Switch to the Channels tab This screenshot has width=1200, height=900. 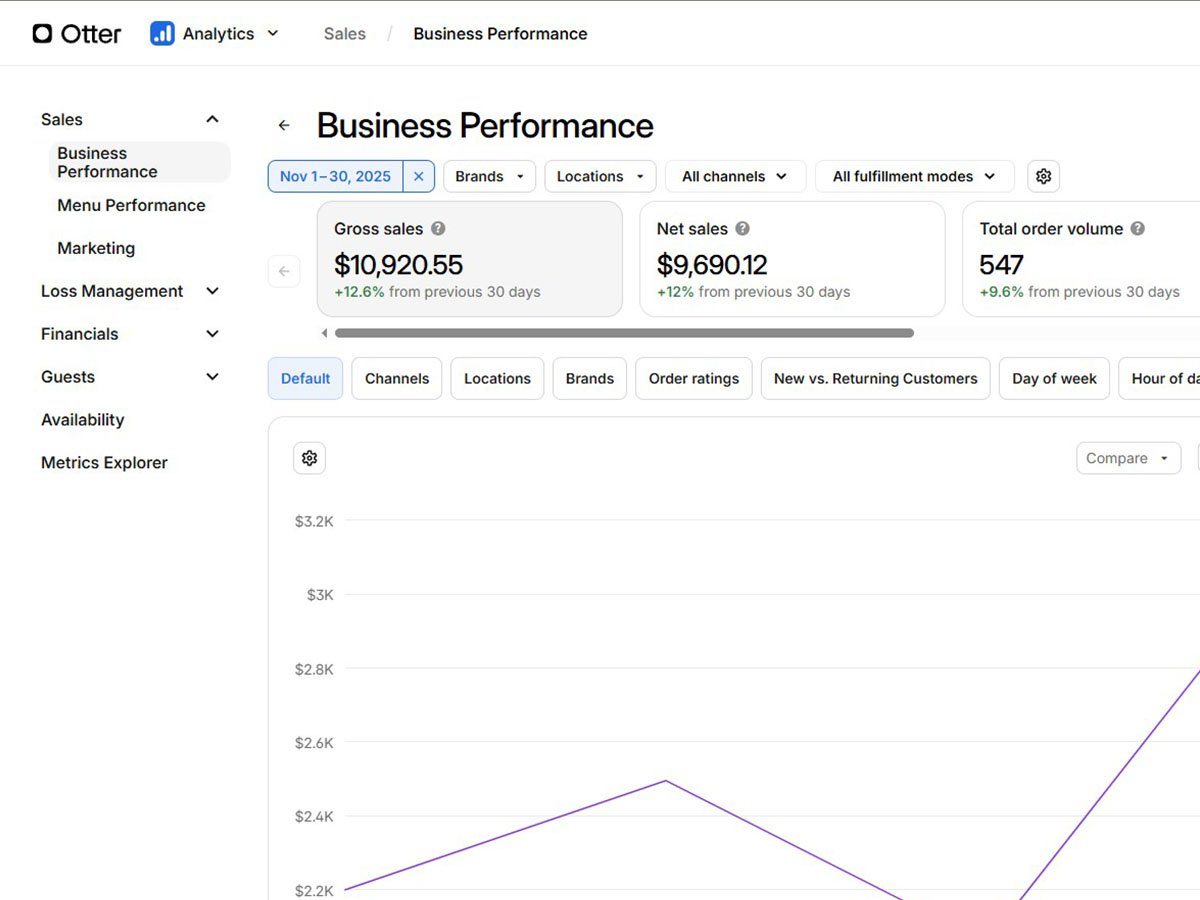397,379
